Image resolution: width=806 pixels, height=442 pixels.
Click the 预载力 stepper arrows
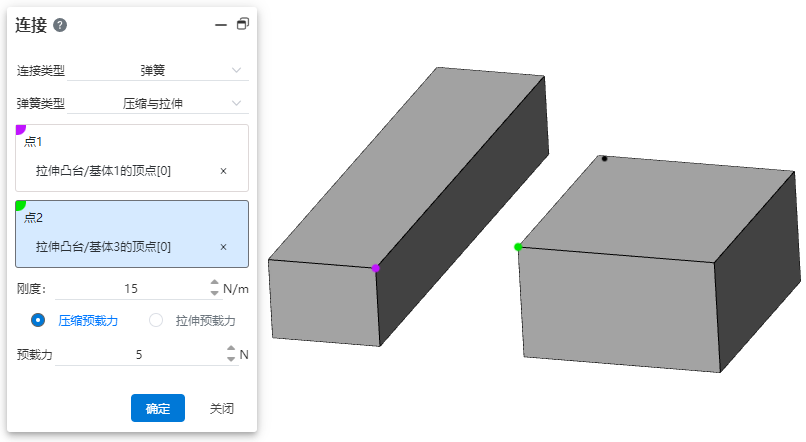tap(231, 354)
